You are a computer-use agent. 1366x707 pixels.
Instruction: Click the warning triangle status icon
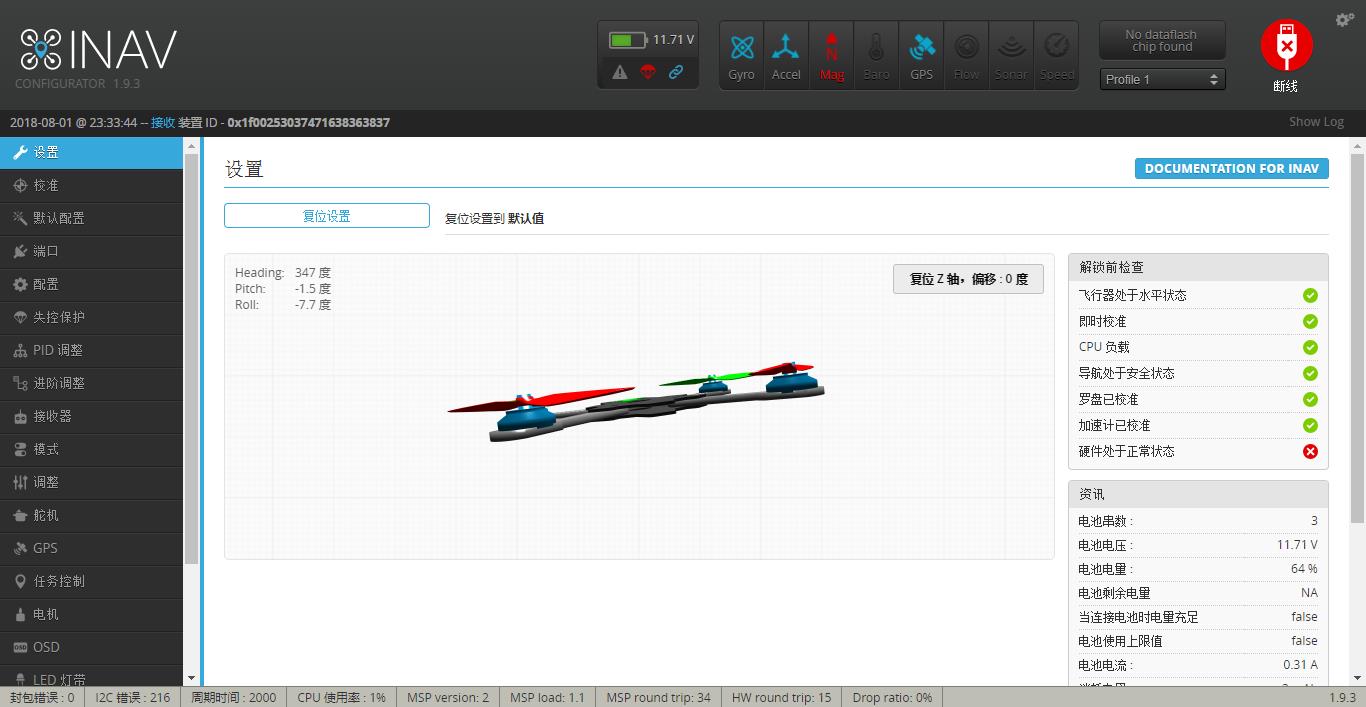[620, 72]
